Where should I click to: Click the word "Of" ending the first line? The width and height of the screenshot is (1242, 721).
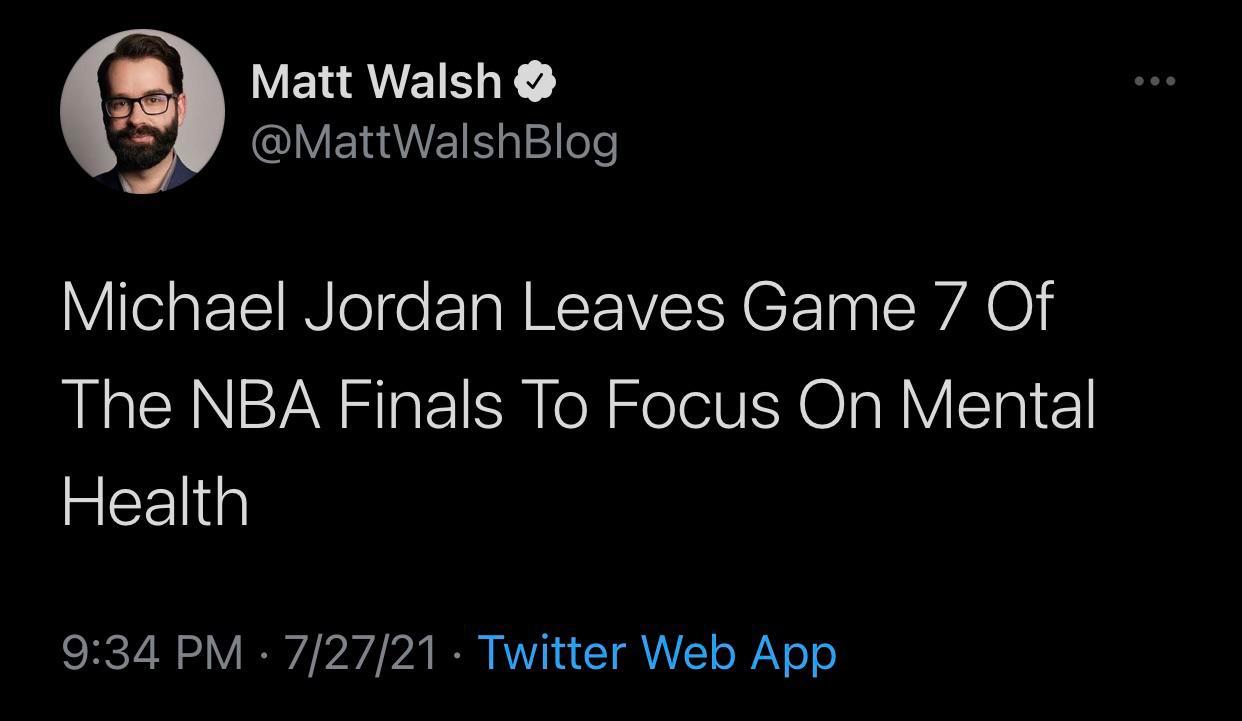[1019, 307]
